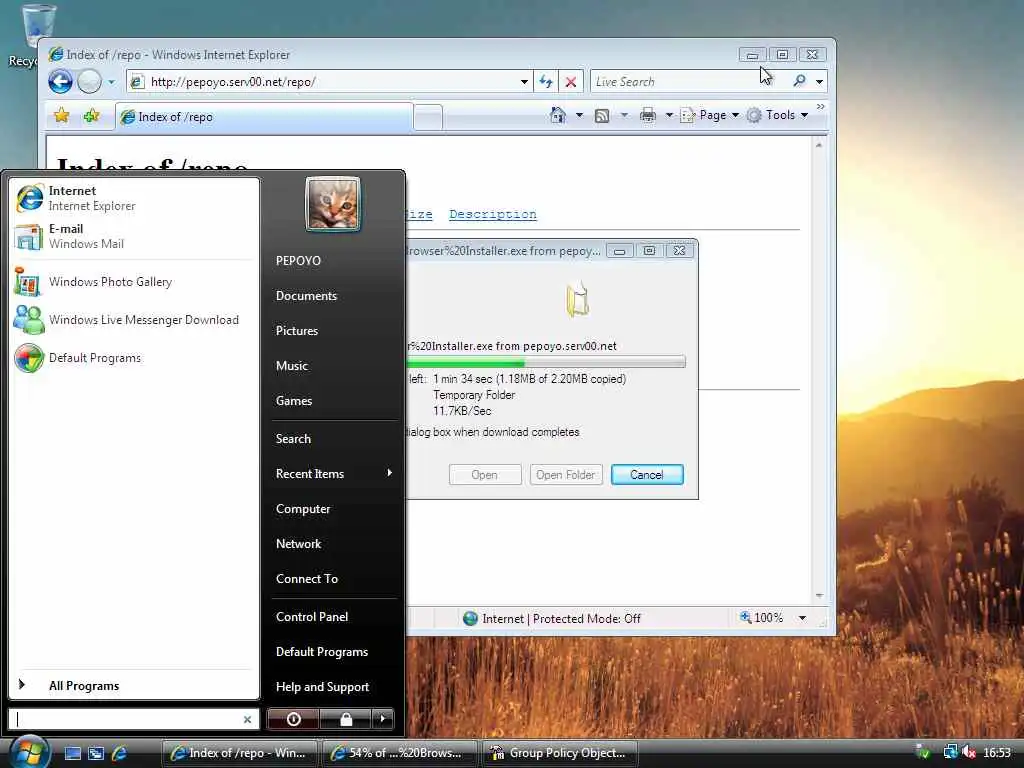Select the Index of /repo tab
This screenshot has width=1024, height=768.
(x=264, y=117)
